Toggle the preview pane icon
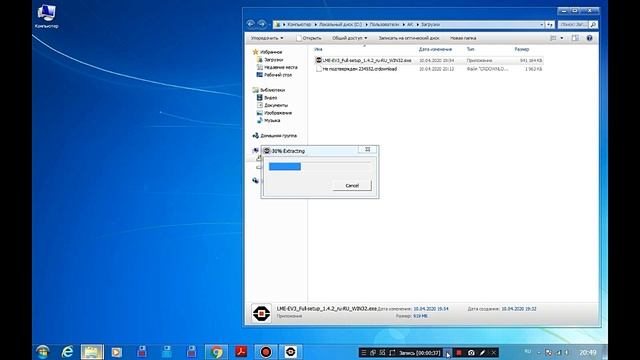The height and width of the screenshot is (360, 640). (575, 38)
